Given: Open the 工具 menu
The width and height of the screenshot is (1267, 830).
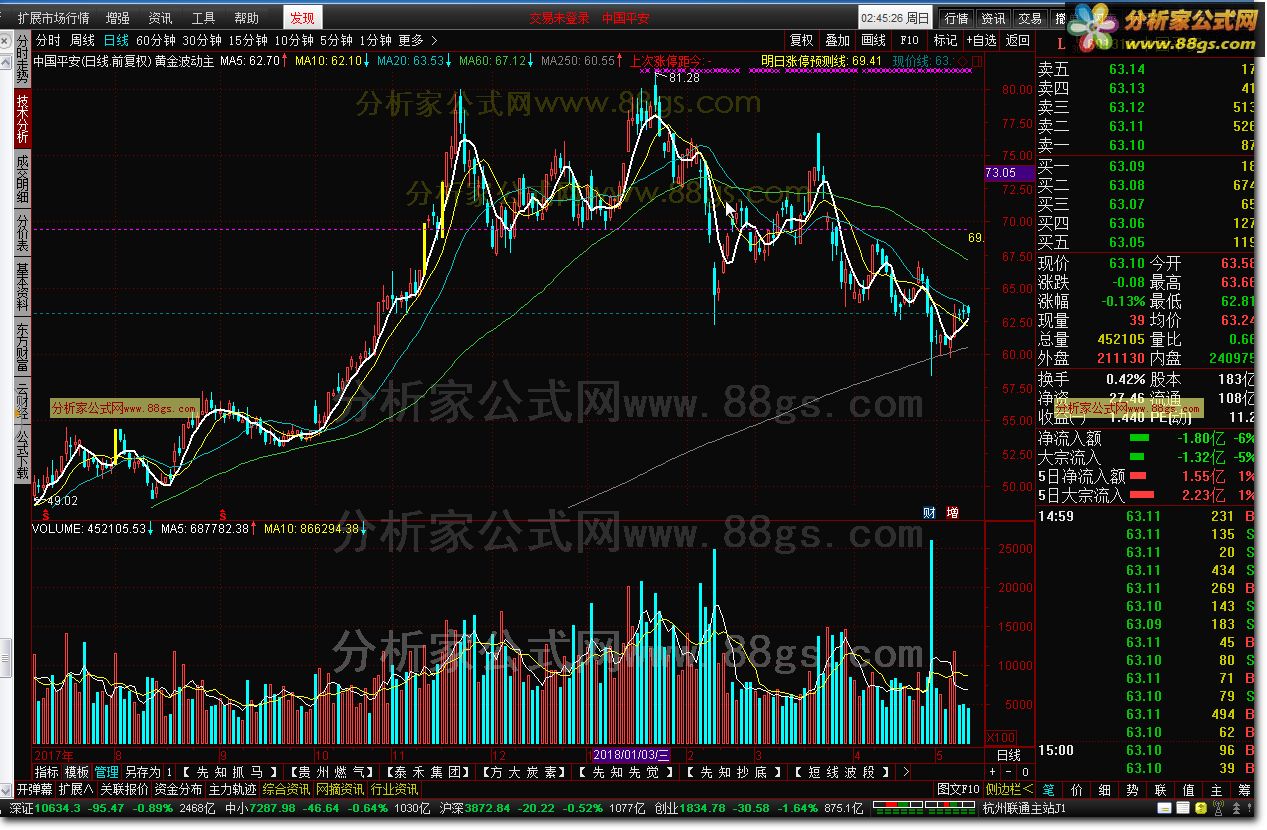Looking at the screenshot, I should coord(203,18).
